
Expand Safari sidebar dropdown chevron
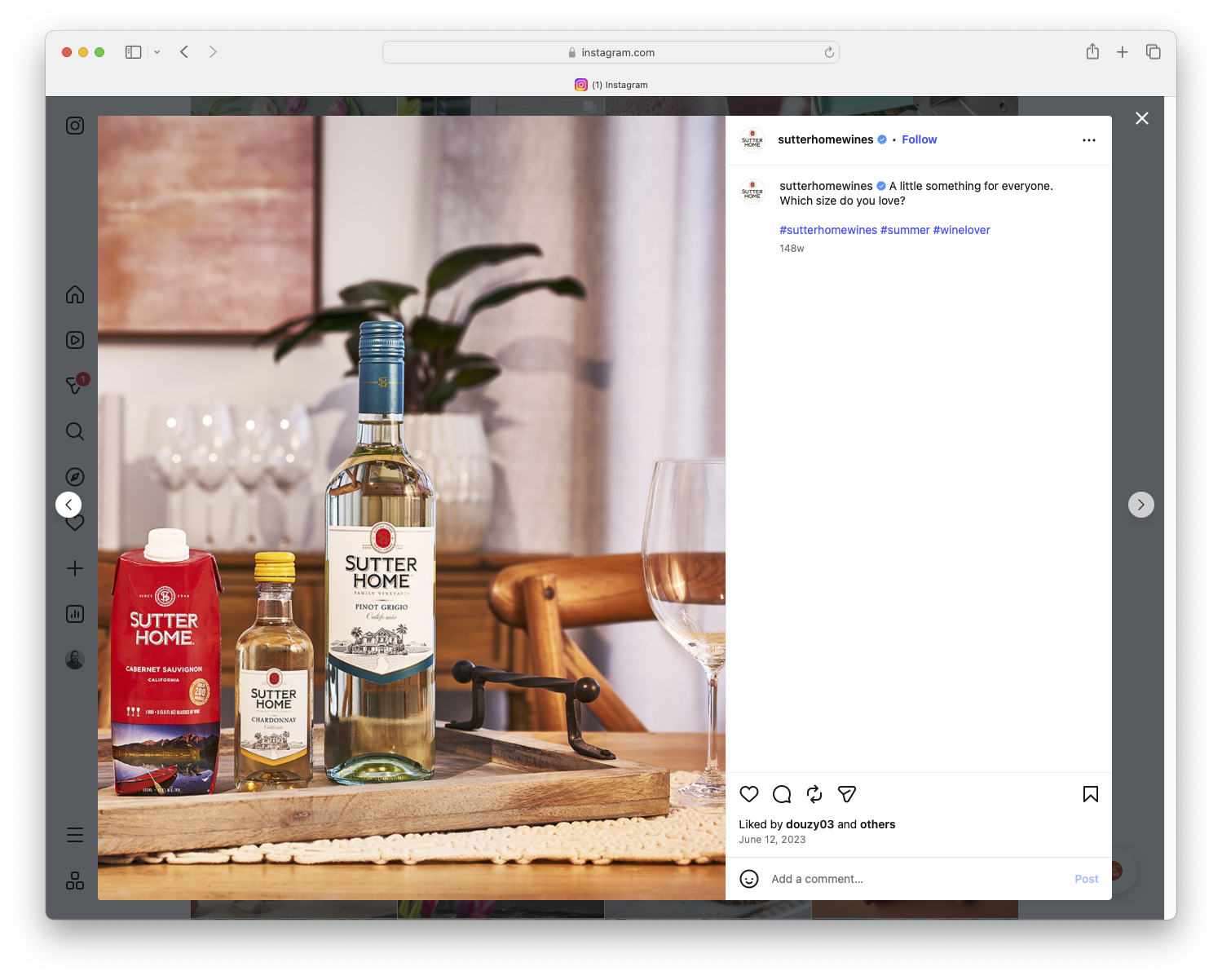pos(157,52)
